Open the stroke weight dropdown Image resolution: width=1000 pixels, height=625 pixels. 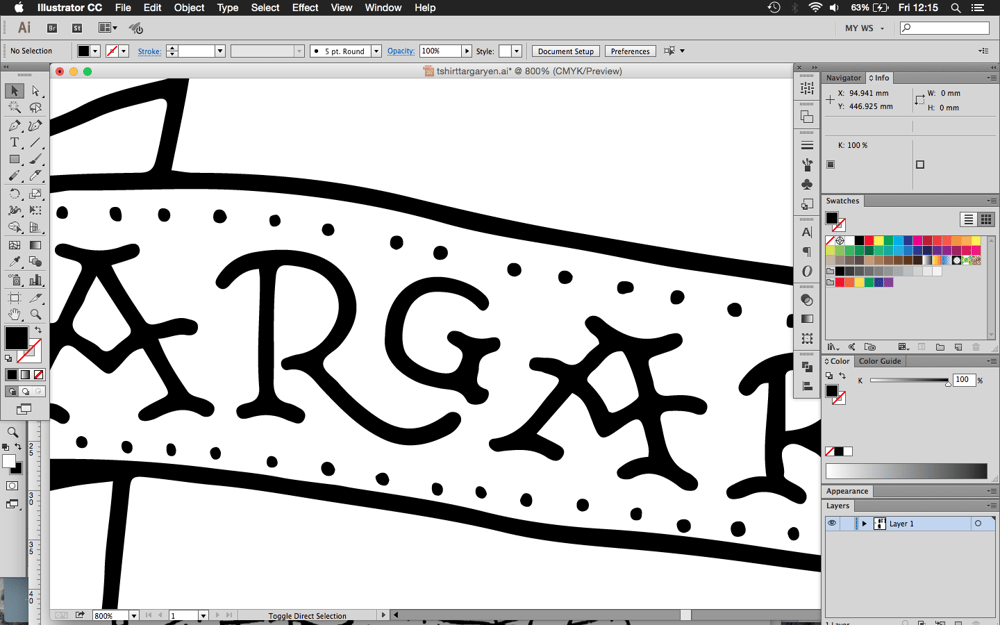pyautogui.click(x=220, y=51)
